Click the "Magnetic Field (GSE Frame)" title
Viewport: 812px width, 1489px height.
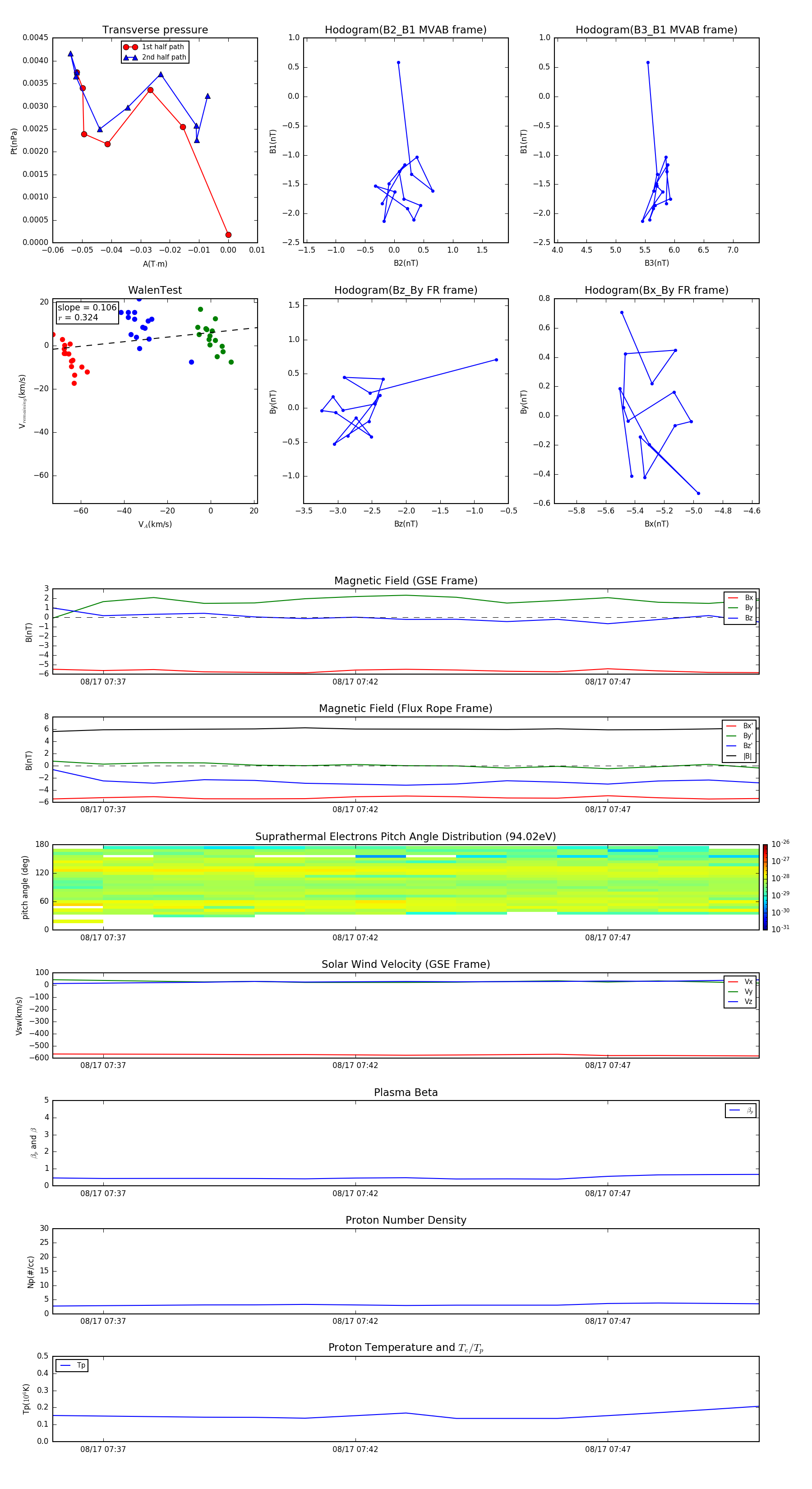click(x=406, y=581)
